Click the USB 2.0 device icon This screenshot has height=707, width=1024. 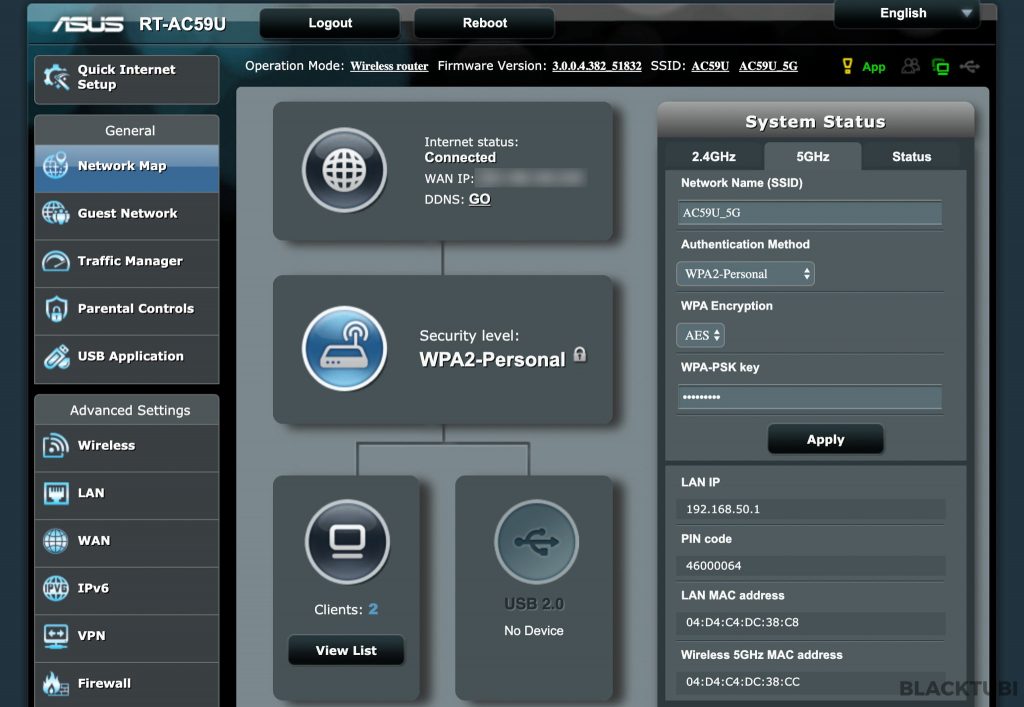[536, 541]
